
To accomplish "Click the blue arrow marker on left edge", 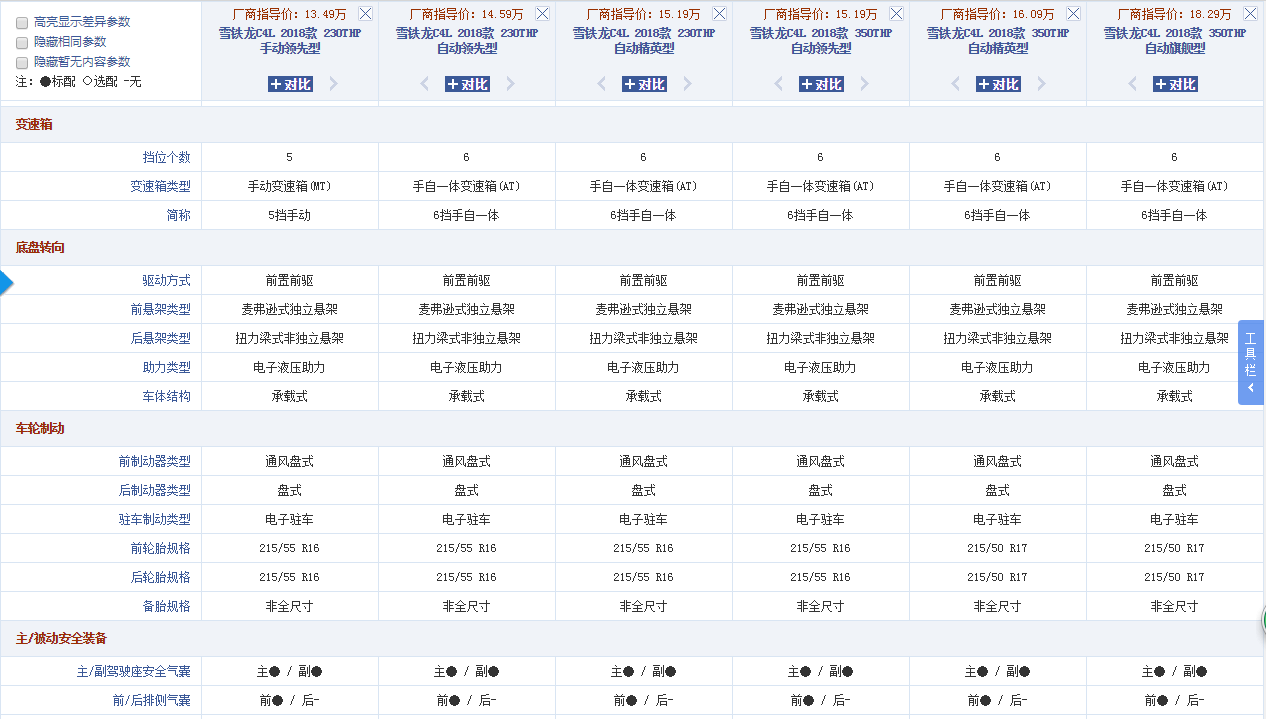I will pyautogui.click(x=6, y=282).
